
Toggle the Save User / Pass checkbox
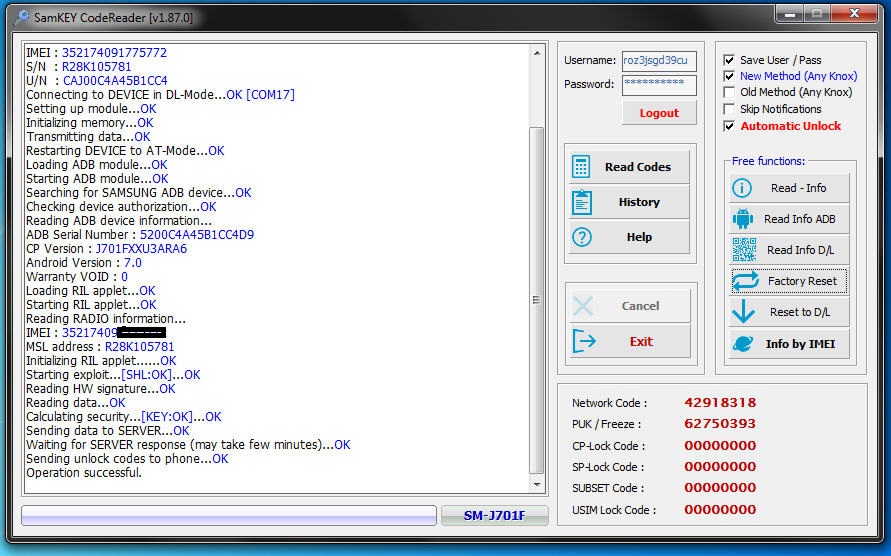(x=729, y=60)
